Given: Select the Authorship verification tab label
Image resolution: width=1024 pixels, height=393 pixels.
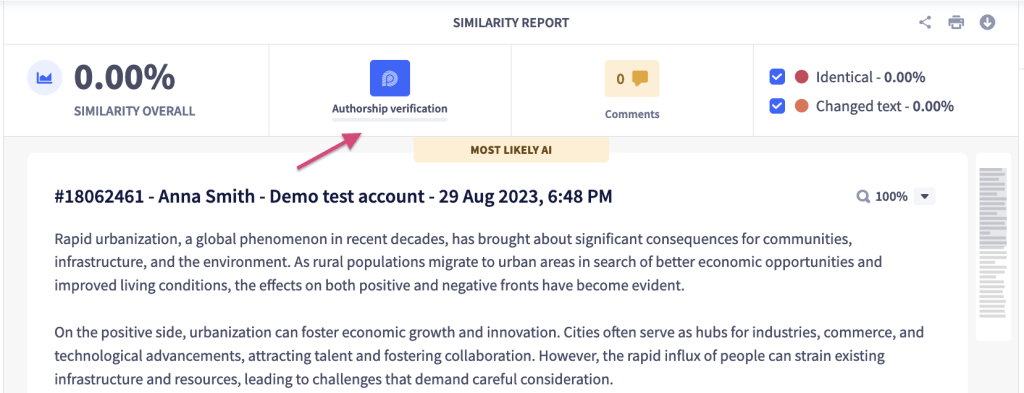Looking at the screenshot, I should (x=390, y=108).
